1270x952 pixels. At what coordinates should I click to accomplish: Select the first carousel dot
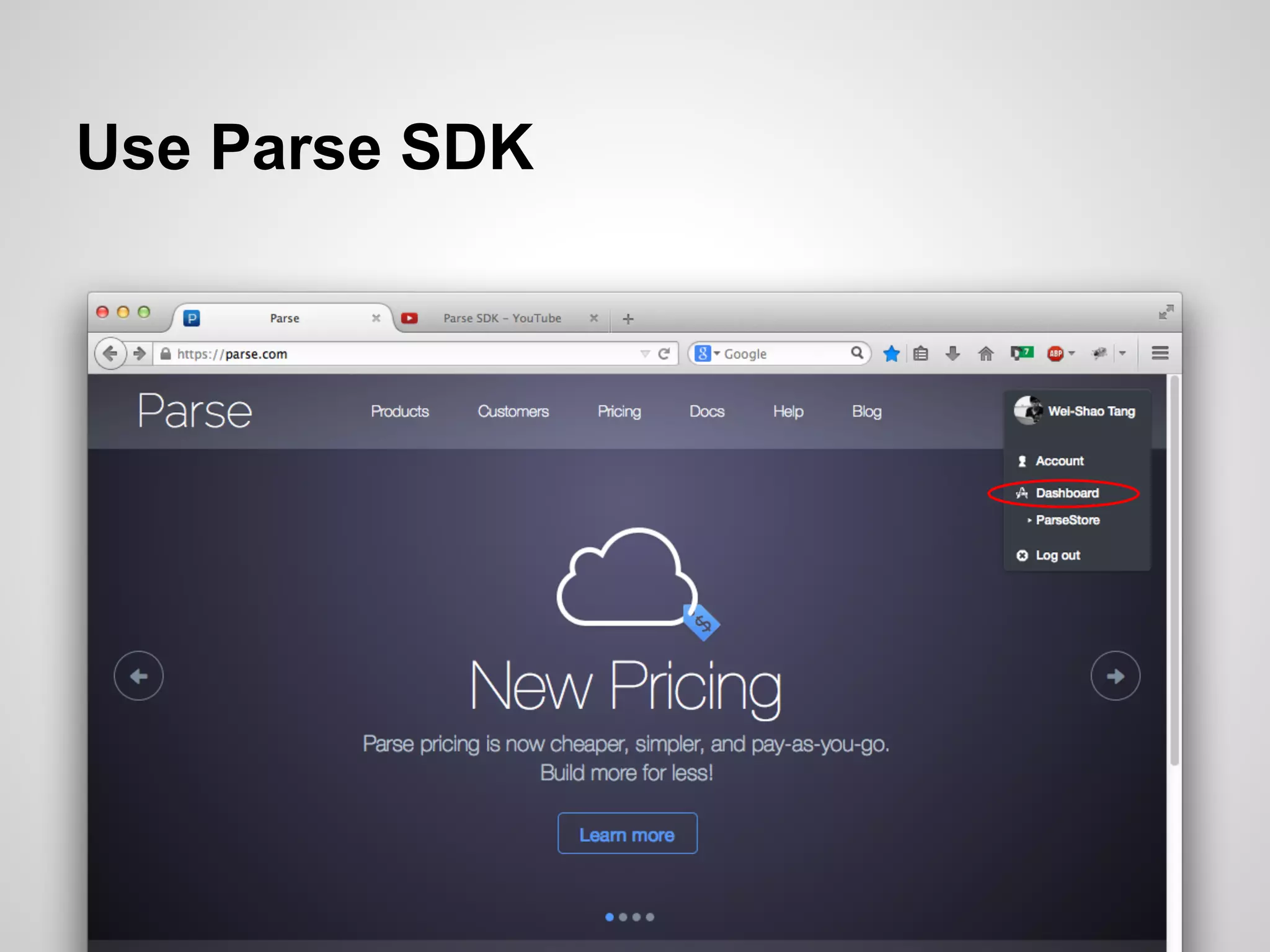(610, 917)
